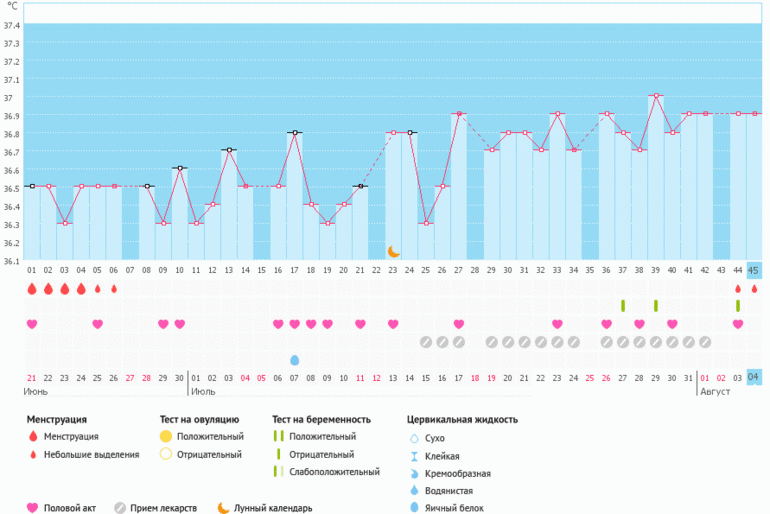Viewport: 770px width, 514px height.
Task: Click the green pregnancy test mark on day 37
Action: (622, 305)
